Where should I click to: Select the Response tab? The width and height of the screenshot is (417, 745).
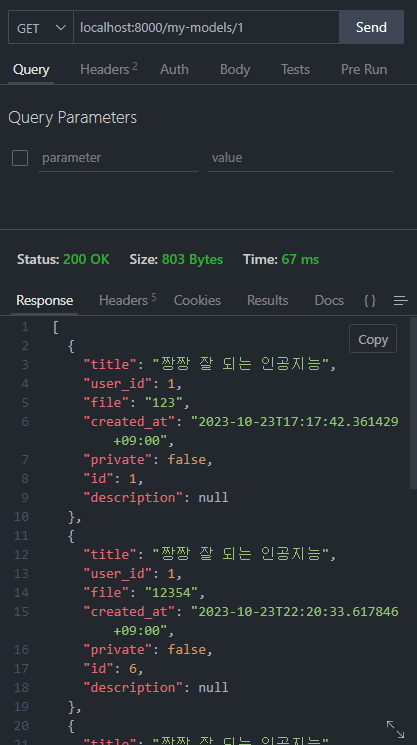(45, 300)
